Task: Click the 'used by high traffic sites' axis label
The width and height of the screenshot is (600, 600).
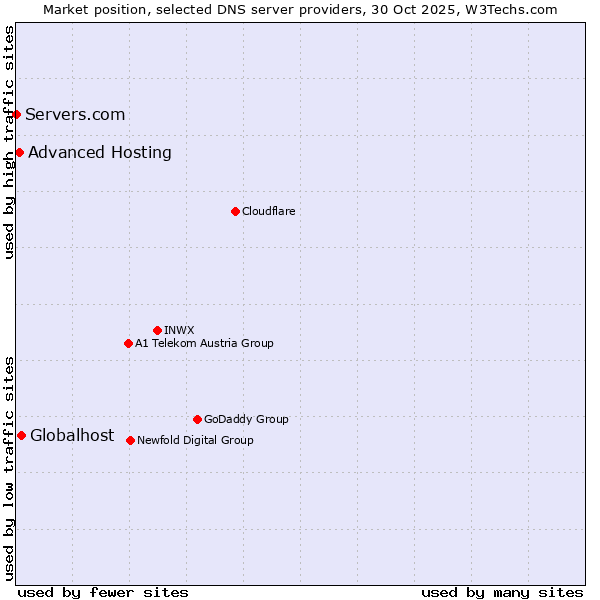Action: [9, 142]
